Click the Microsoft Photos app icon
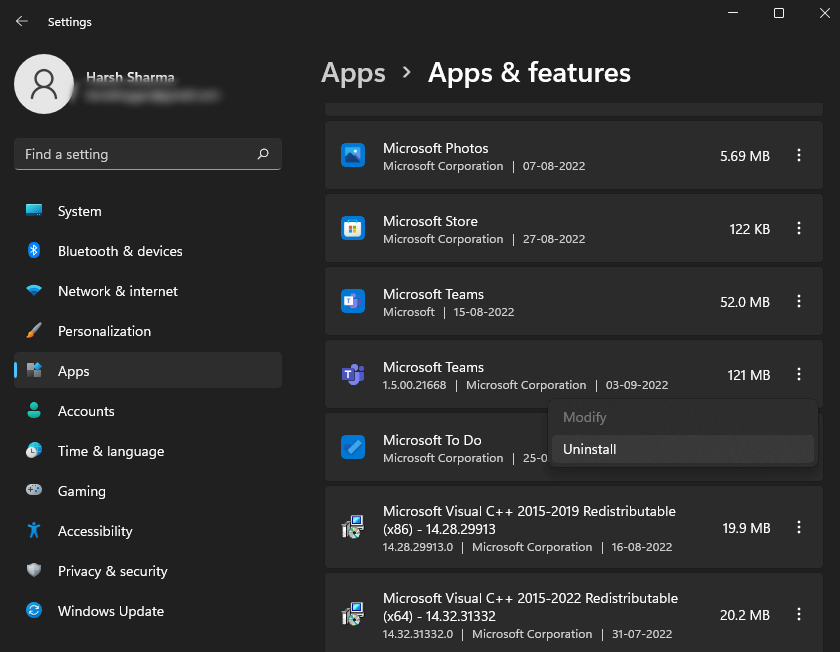 [x=352, y=155]
